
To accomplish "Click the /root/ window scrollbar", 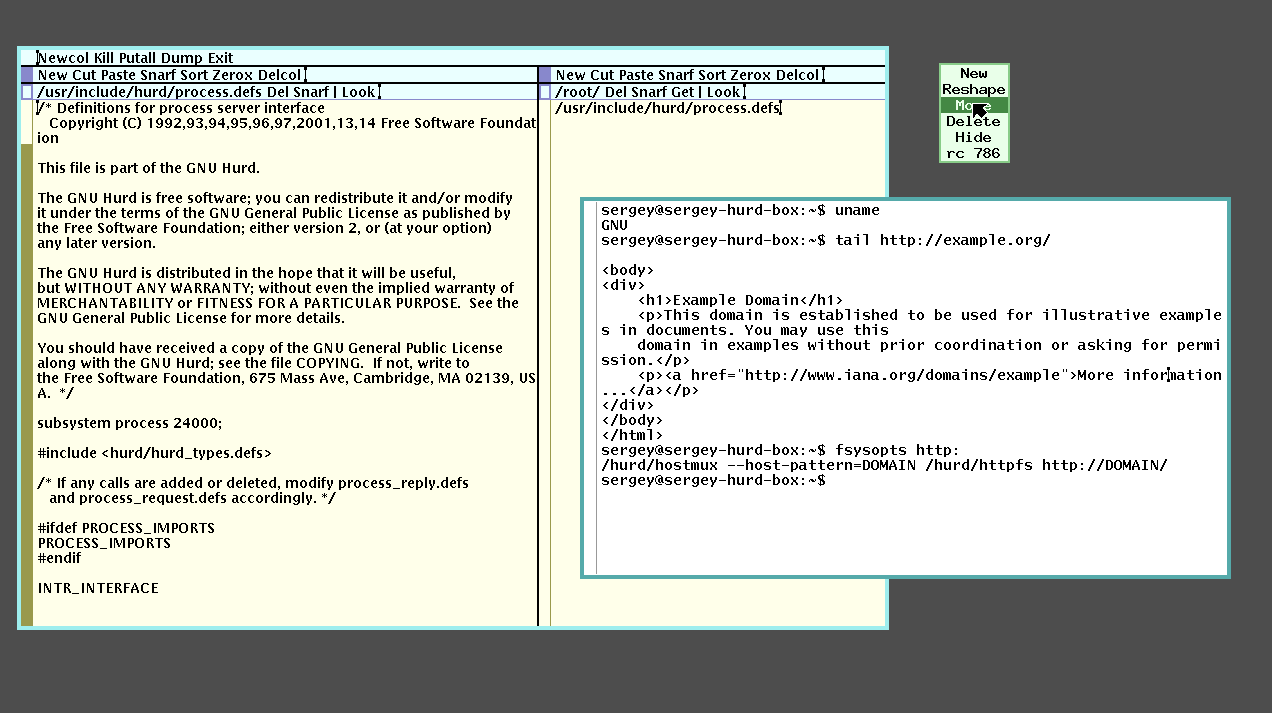I will [545, 363].
